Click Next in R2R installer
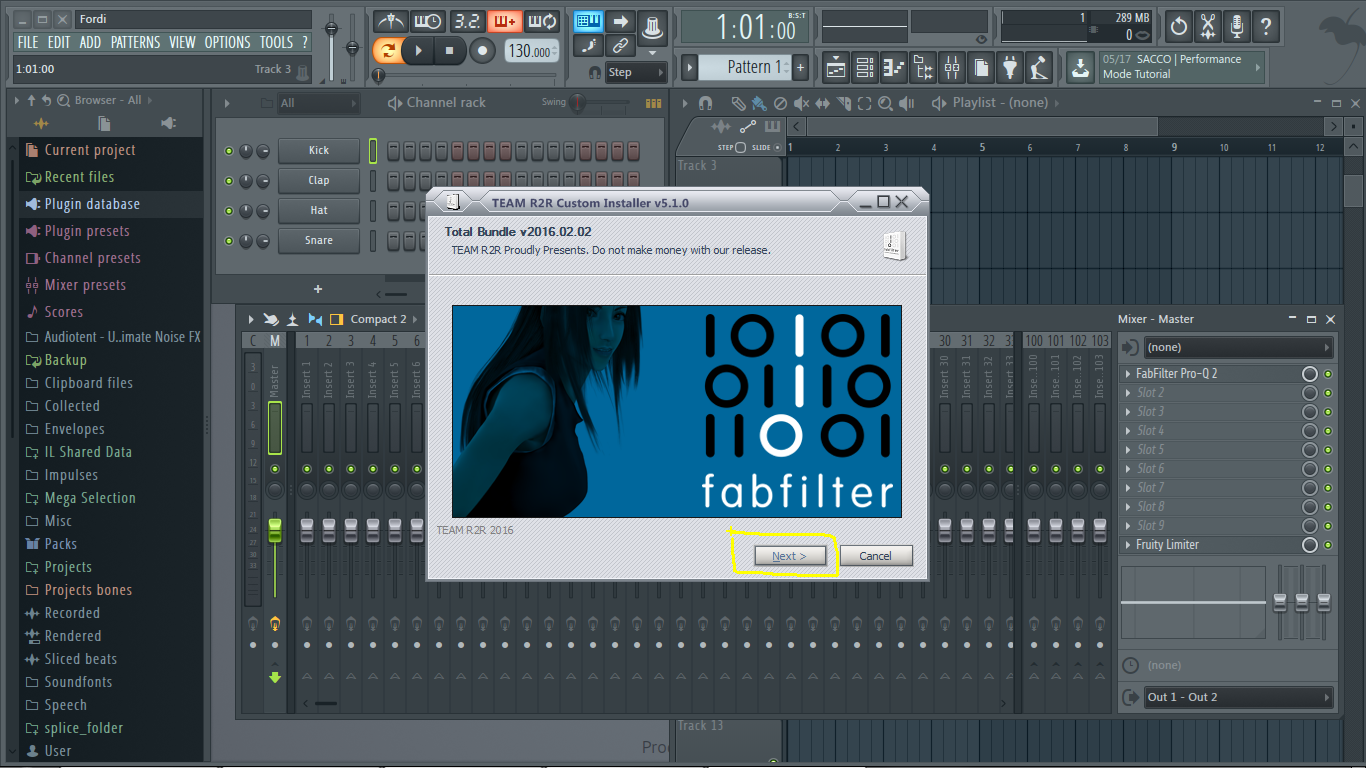Viewport: 1366px width, 768px height. coord(790,556)
